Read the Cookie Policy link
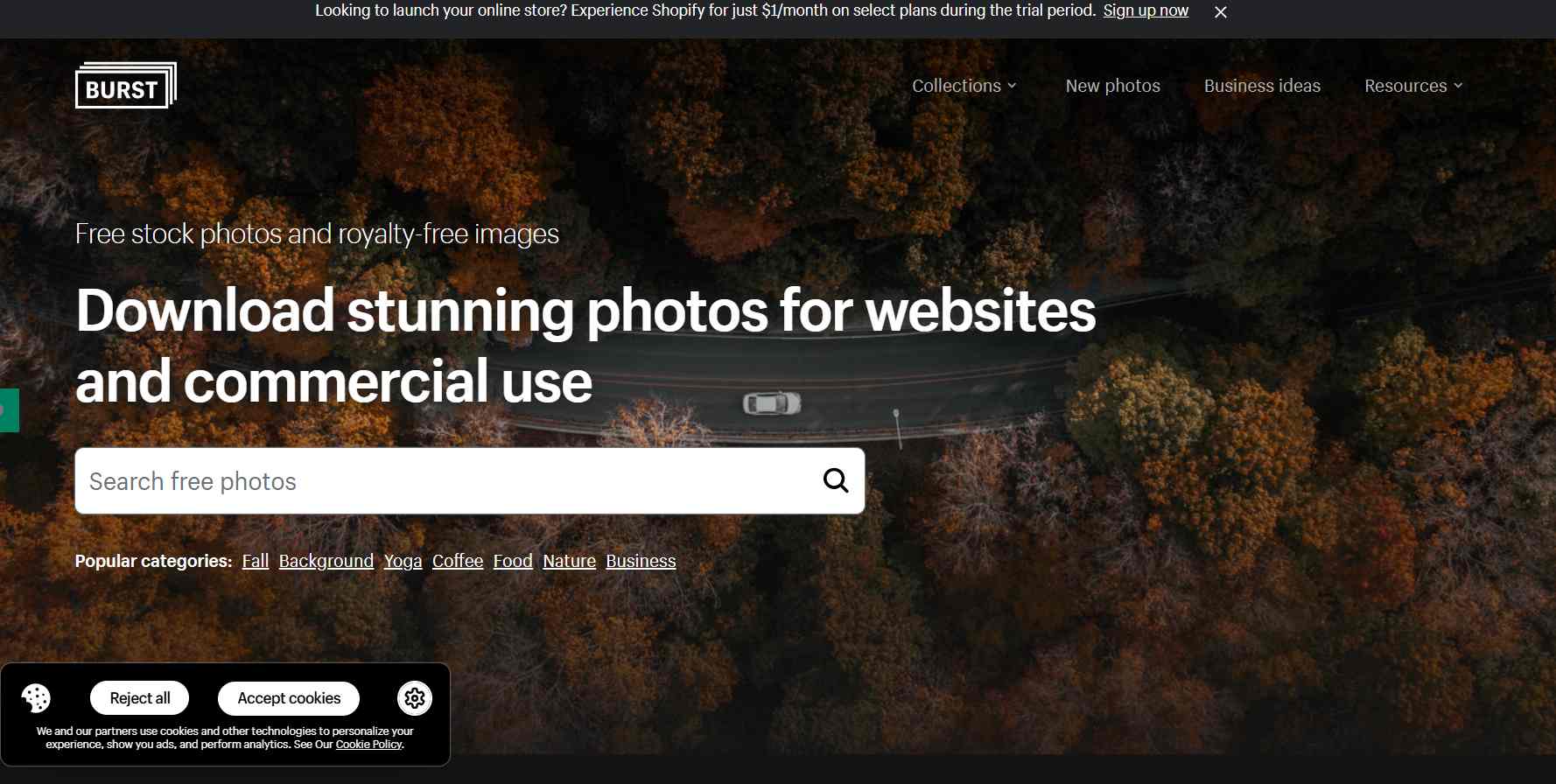This screenshot has height=784, width=1556. [x=368, y=745]
